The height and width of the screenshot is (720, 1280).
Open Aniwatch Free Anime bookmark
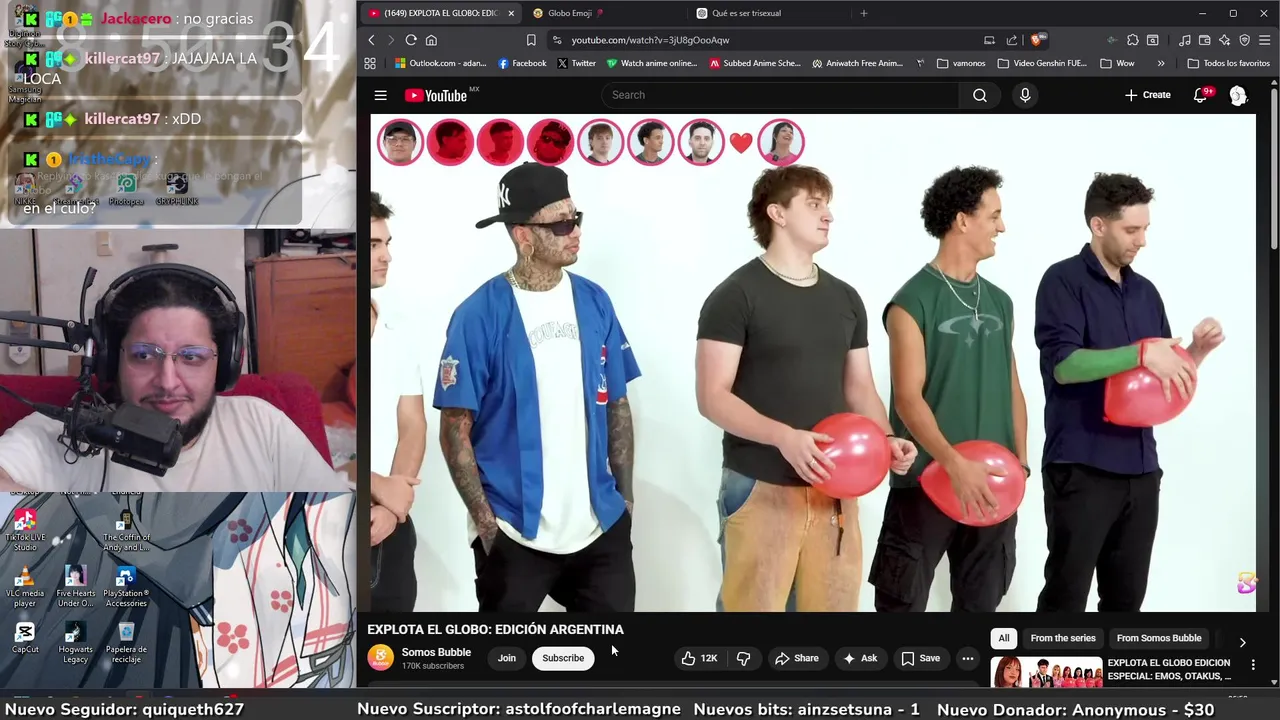point(857,63)
